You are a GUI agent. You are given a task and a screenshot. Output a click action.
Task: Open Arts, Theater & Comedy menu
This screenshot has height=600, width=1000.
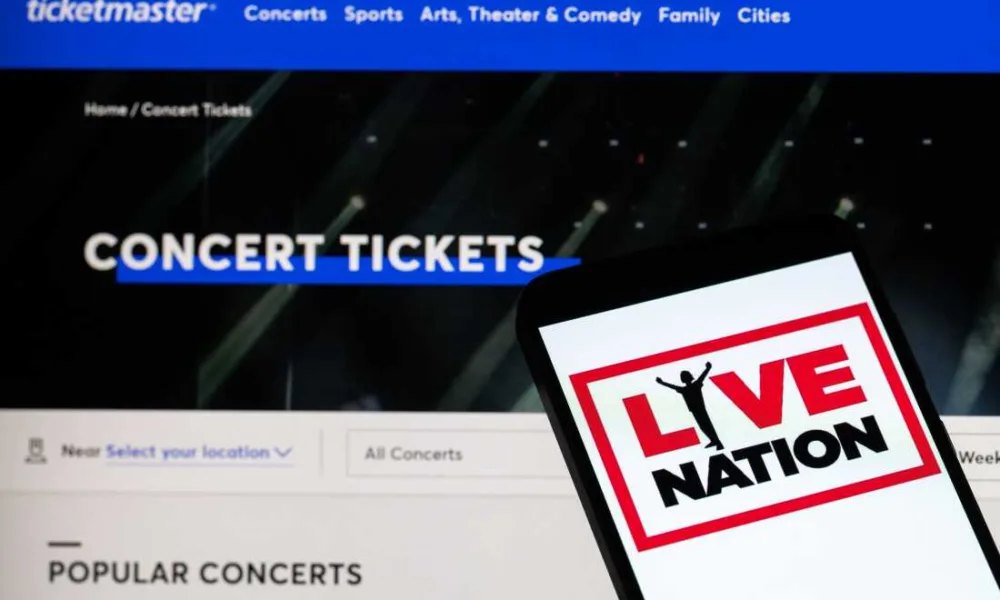531,15
